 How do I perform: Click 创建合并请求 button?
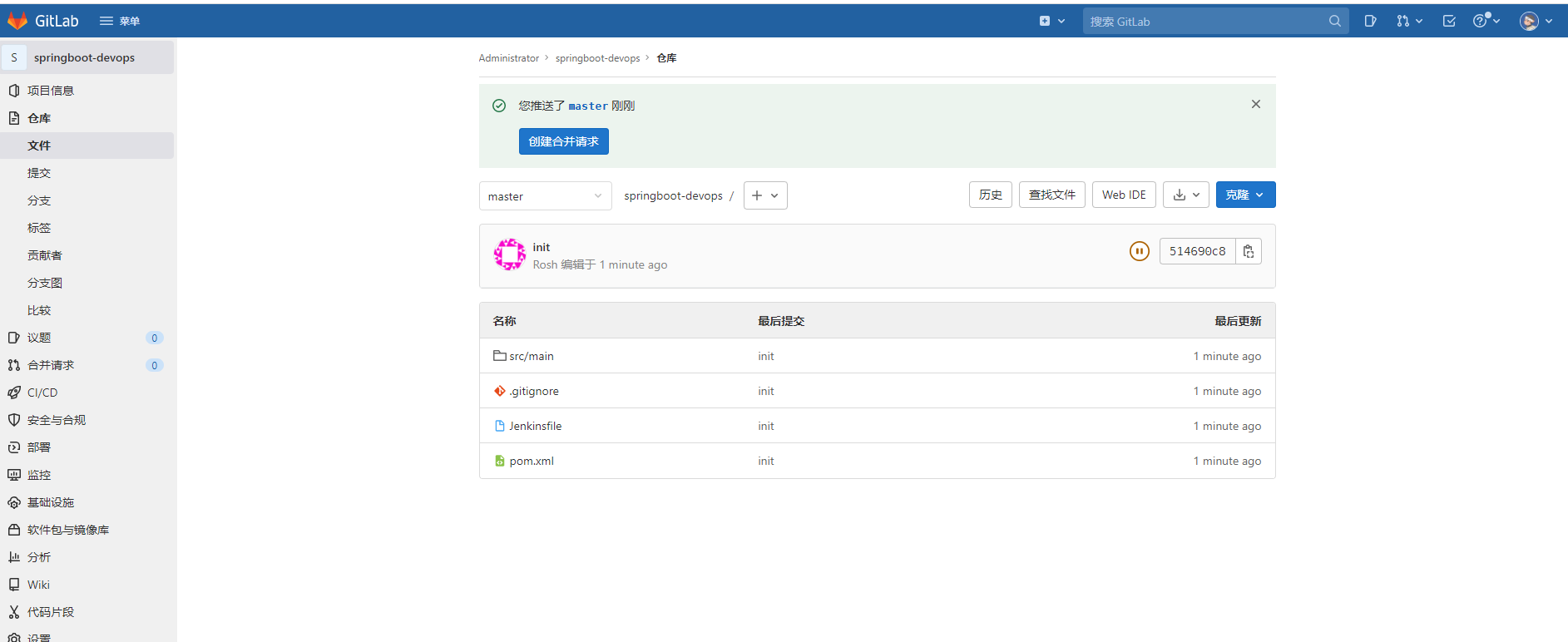564,141
